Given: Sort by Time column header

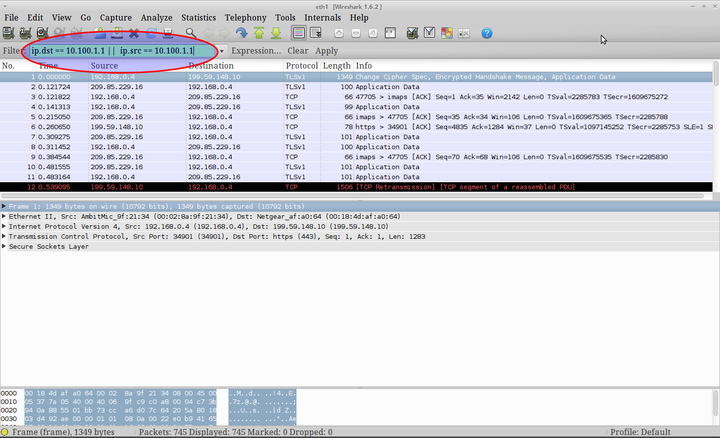Looking at the screenshot, I should (x=62, y=66).
